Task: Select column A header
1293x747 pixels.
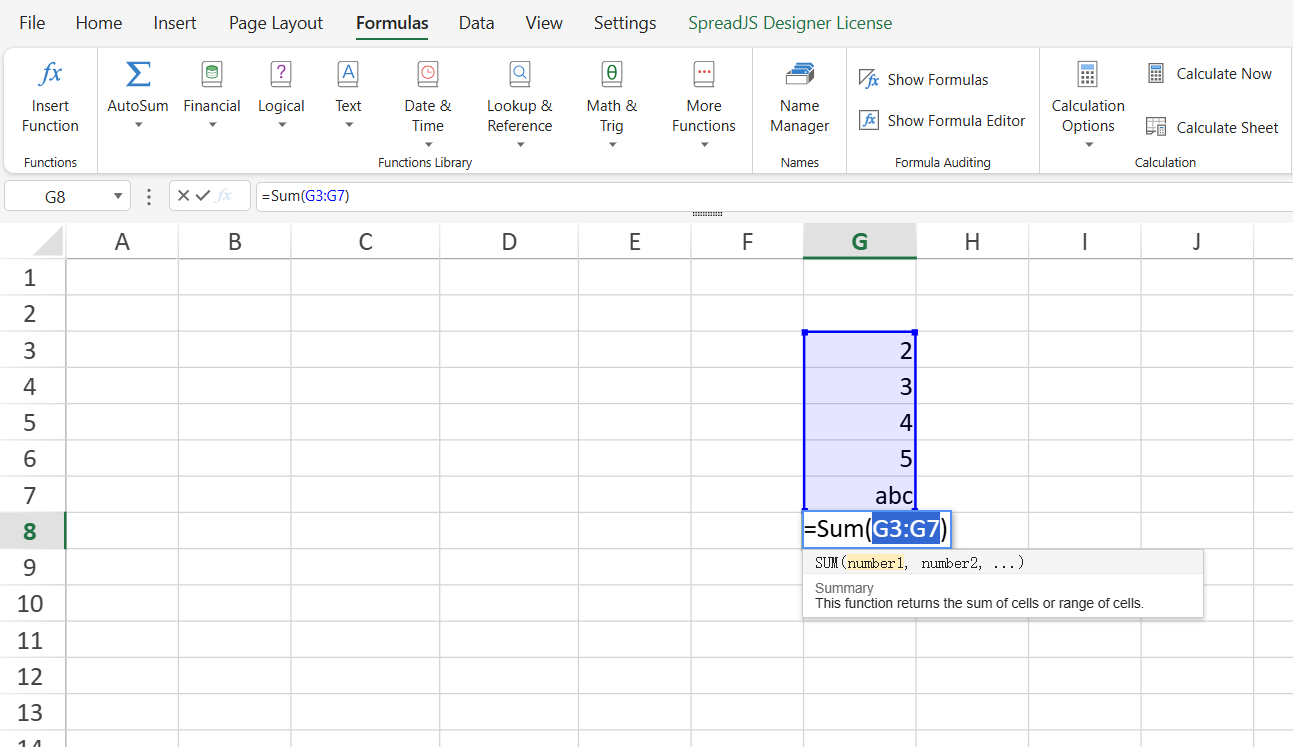Action: pos(122,241)
